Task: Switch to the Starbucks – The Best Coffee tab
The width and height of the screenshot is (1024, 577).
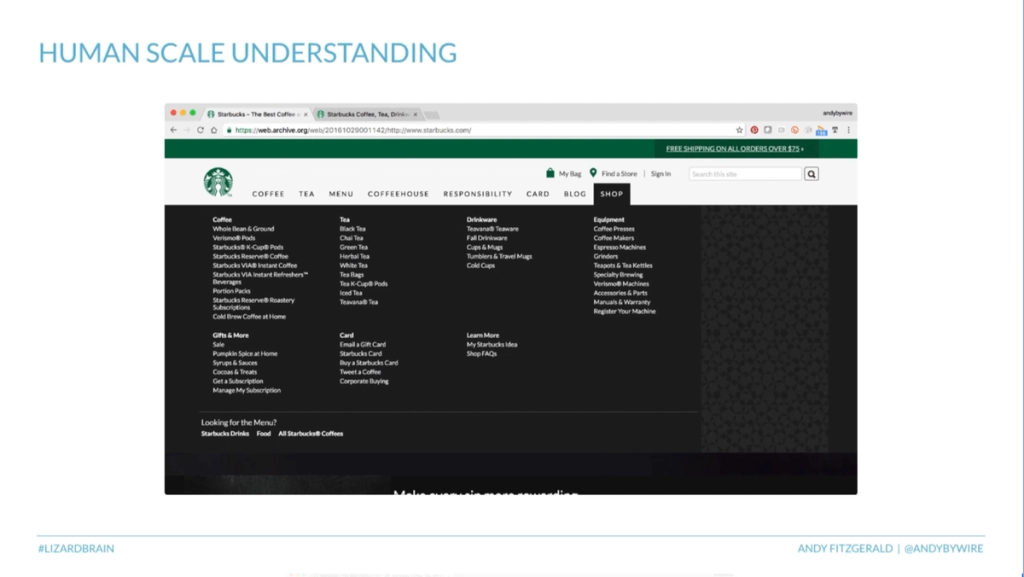Action: (x=256, y=114)
